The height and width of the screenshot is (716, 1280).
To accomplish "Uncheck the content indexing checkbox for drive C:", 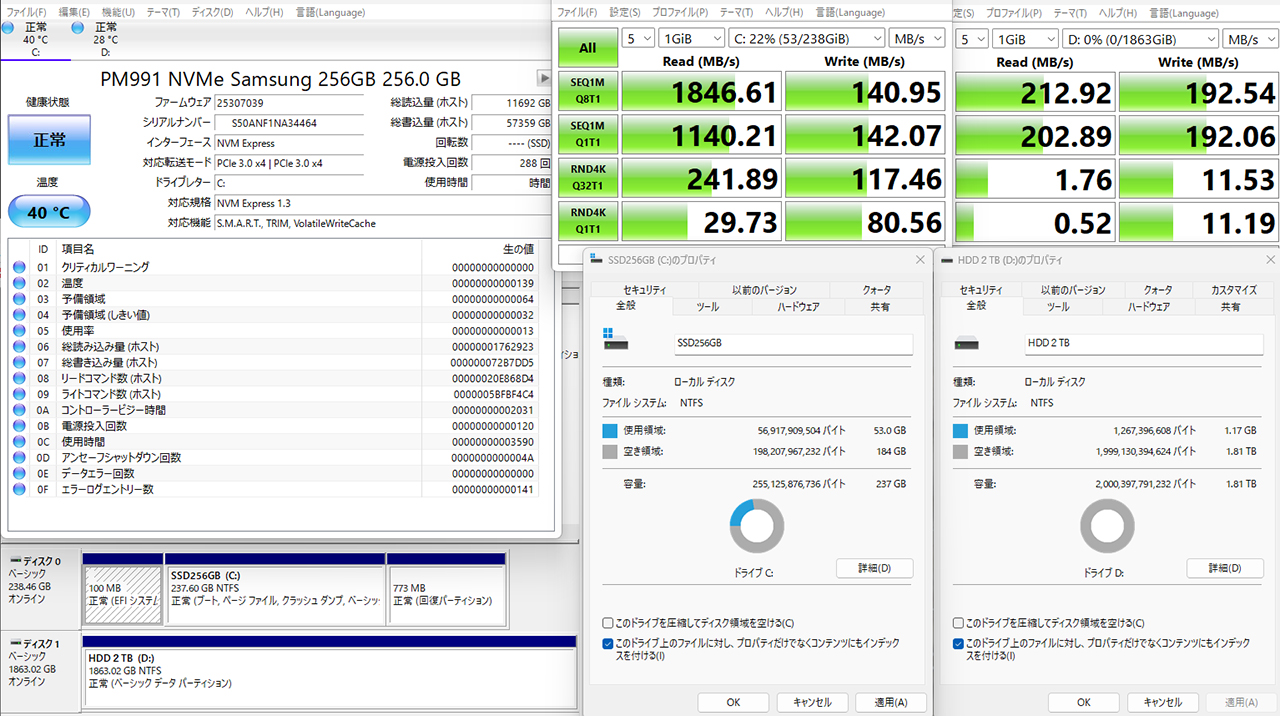I will click(x=608, y=644).
